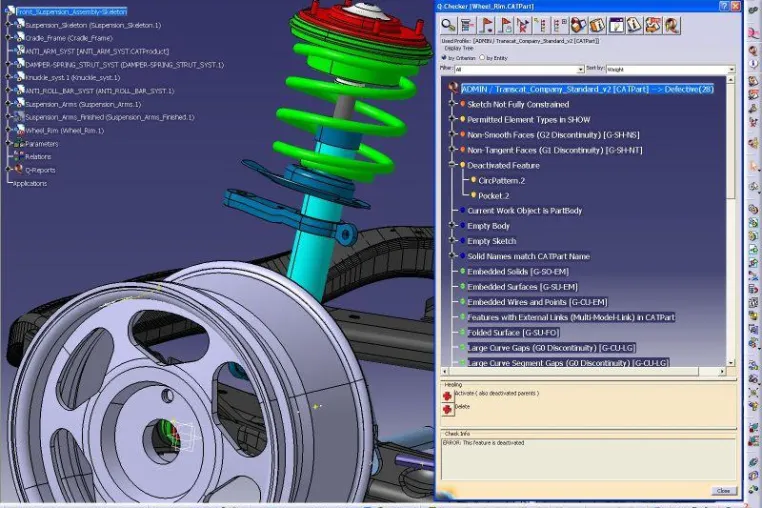Click the Delete healing option label
The height and width of the screenshot is (508, 762).
point(462,406)
